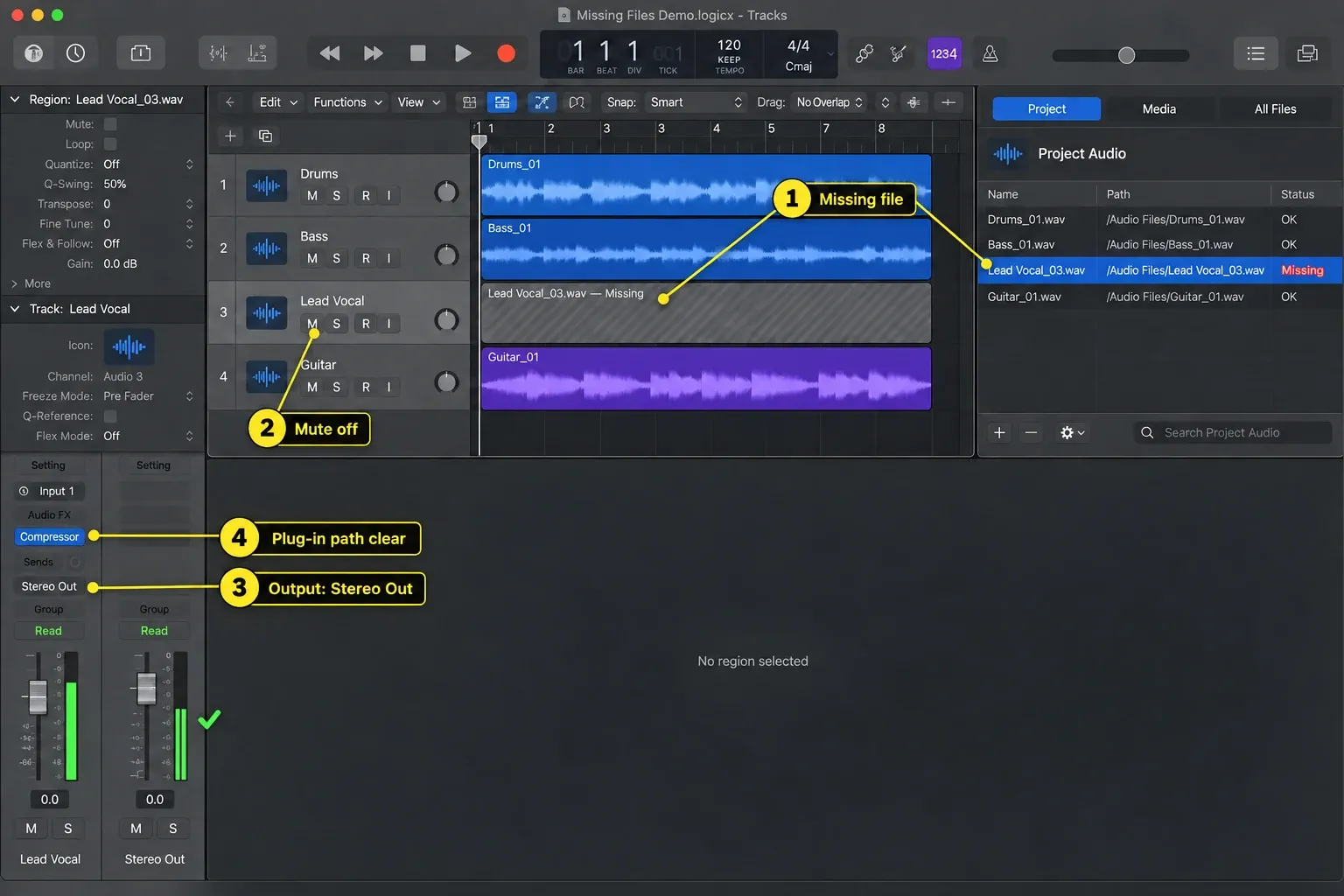This screenshot has height=896, width=1344.
Task: Open the View menu in Tracks area
Action: tap(419, 102)
